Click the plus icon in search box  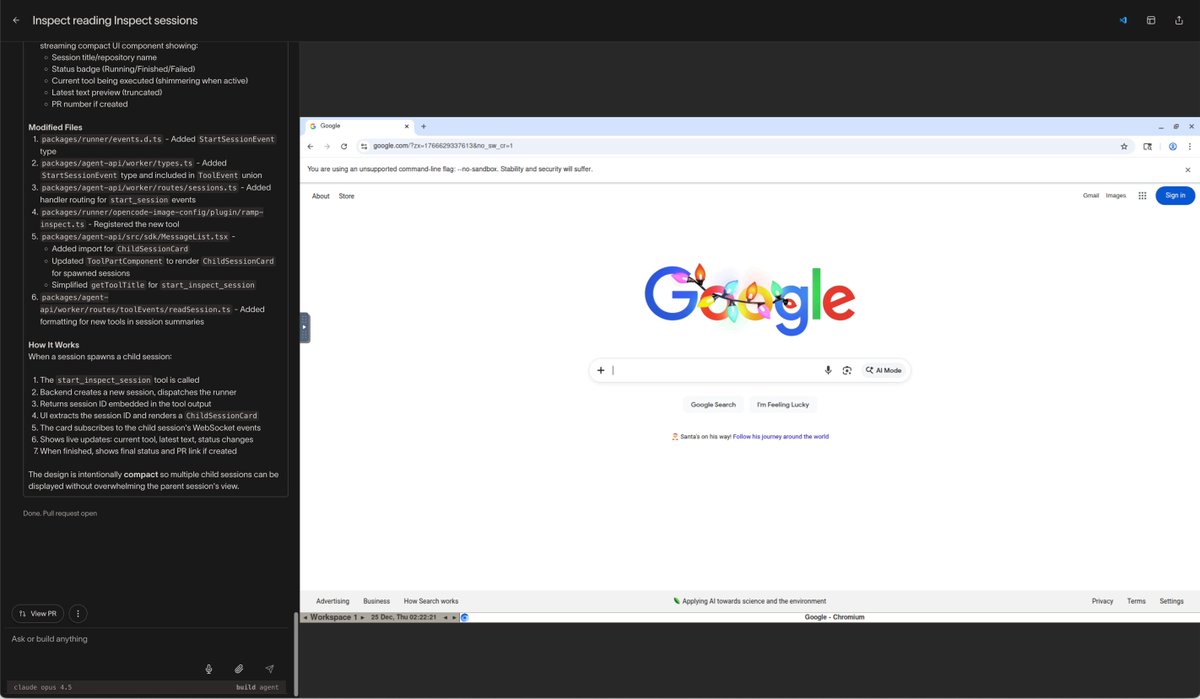click(x=601, y=370)
